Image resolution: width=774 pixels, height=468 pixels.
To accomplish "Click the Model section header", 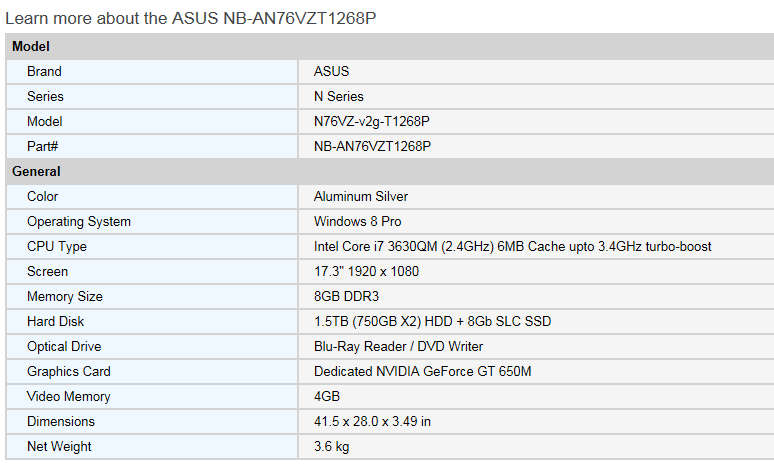I will (x=390, y=46).
